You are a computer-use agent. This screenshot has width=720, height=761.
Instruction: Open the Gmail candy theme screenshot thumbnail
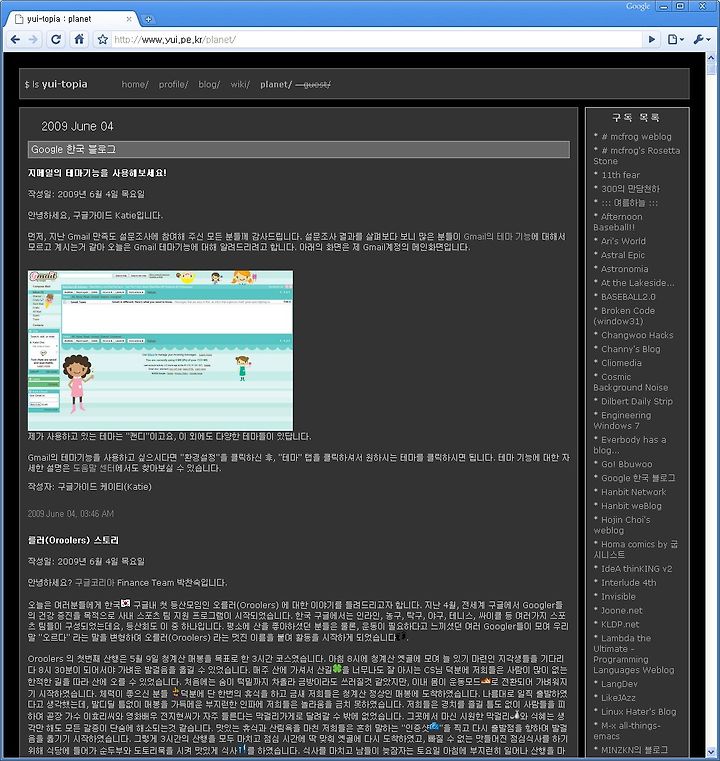click(x=160, y=350)
